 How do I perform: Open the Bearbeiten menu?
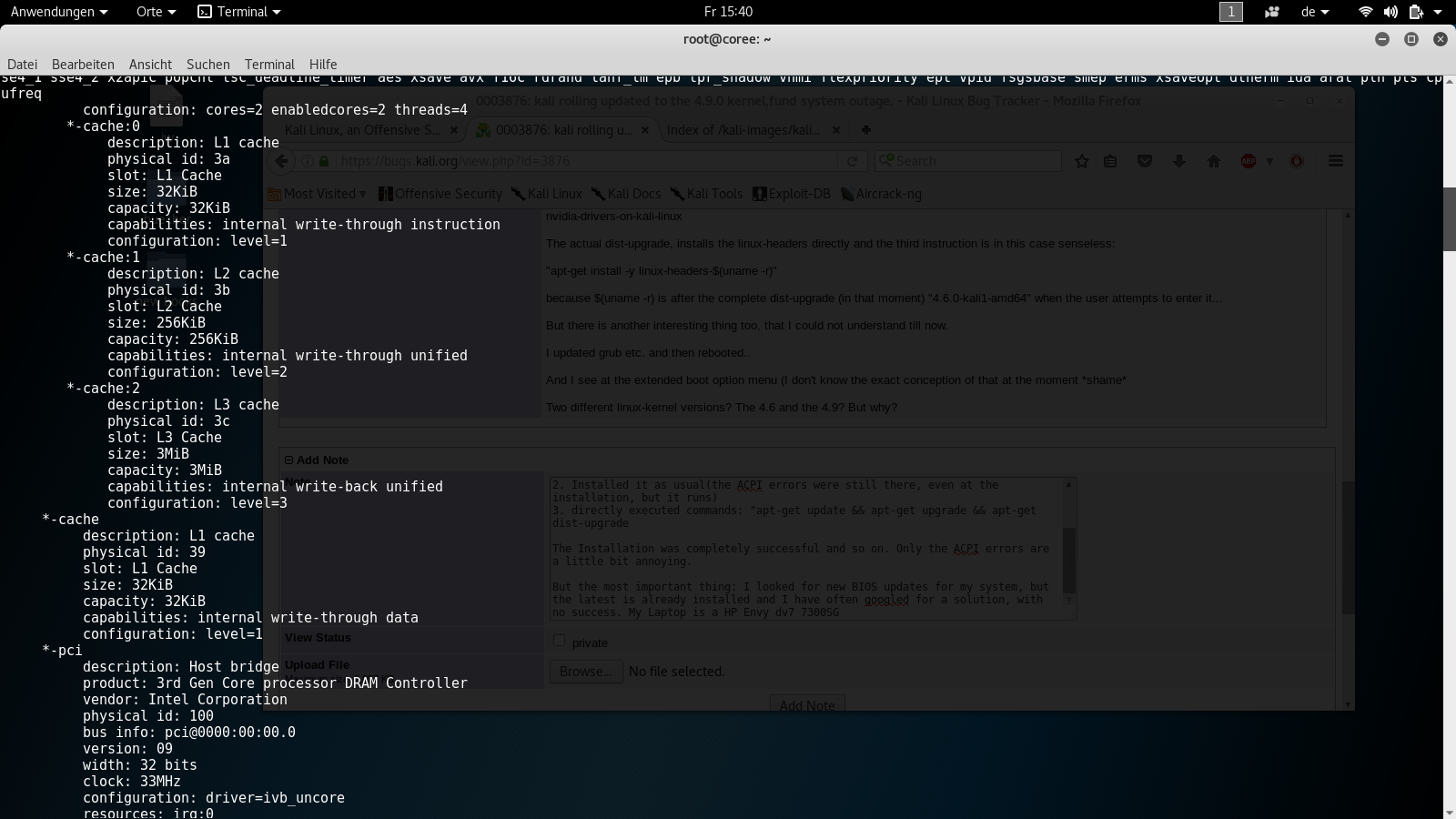83,65
